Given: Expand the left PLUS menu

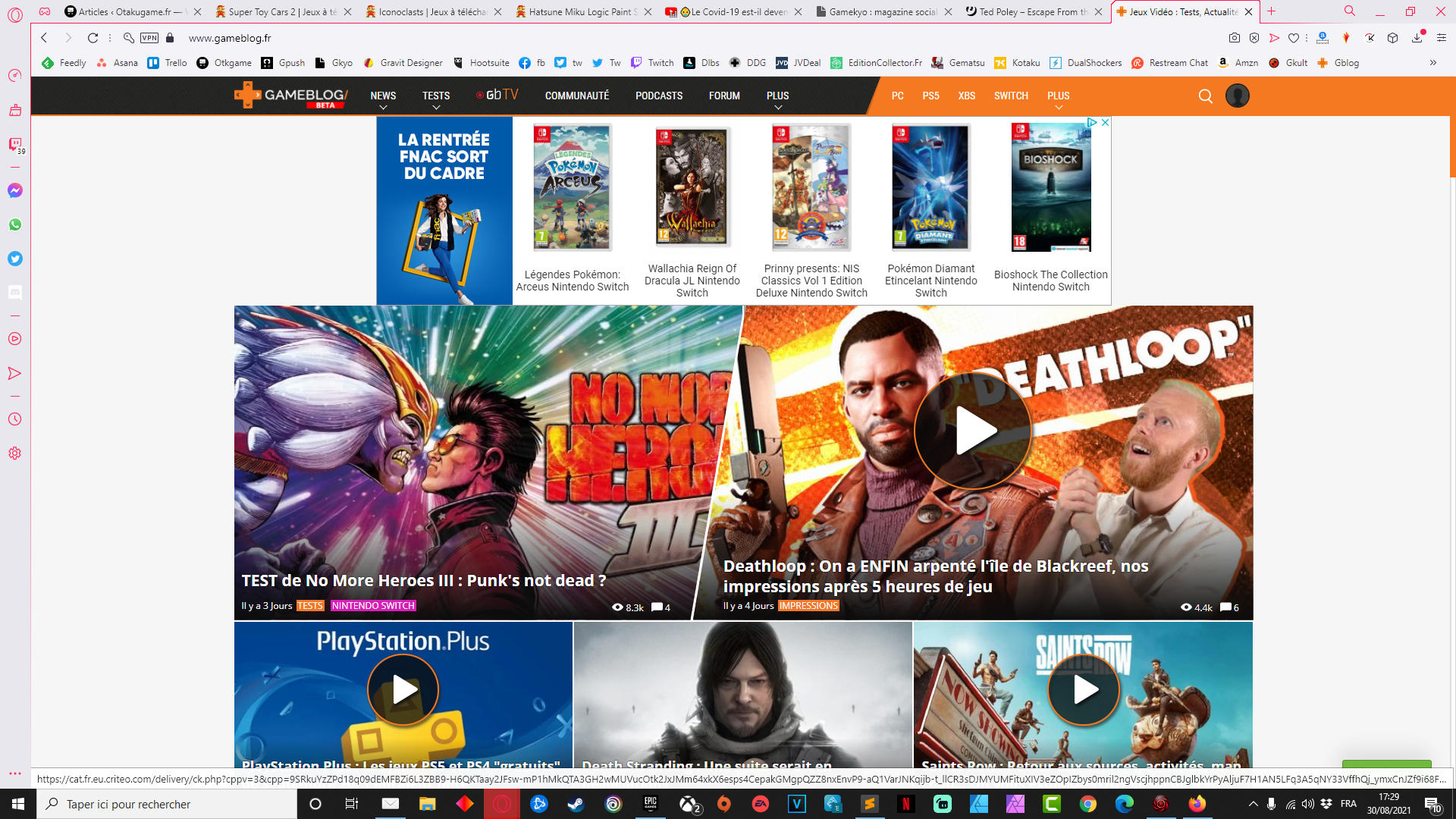Looking at the screenshot, I should (x=777, y=98).
